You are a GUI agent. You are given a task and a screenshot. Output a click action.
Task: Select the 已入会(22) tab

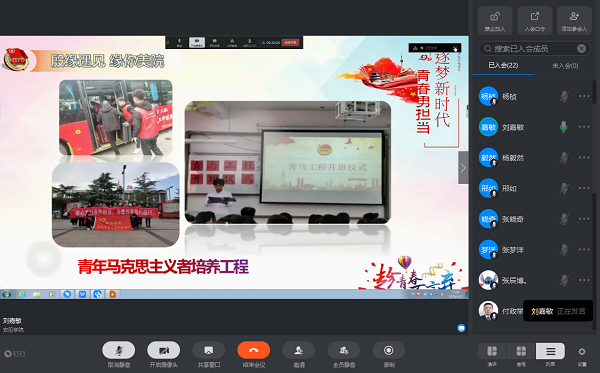tap(503, 65)
